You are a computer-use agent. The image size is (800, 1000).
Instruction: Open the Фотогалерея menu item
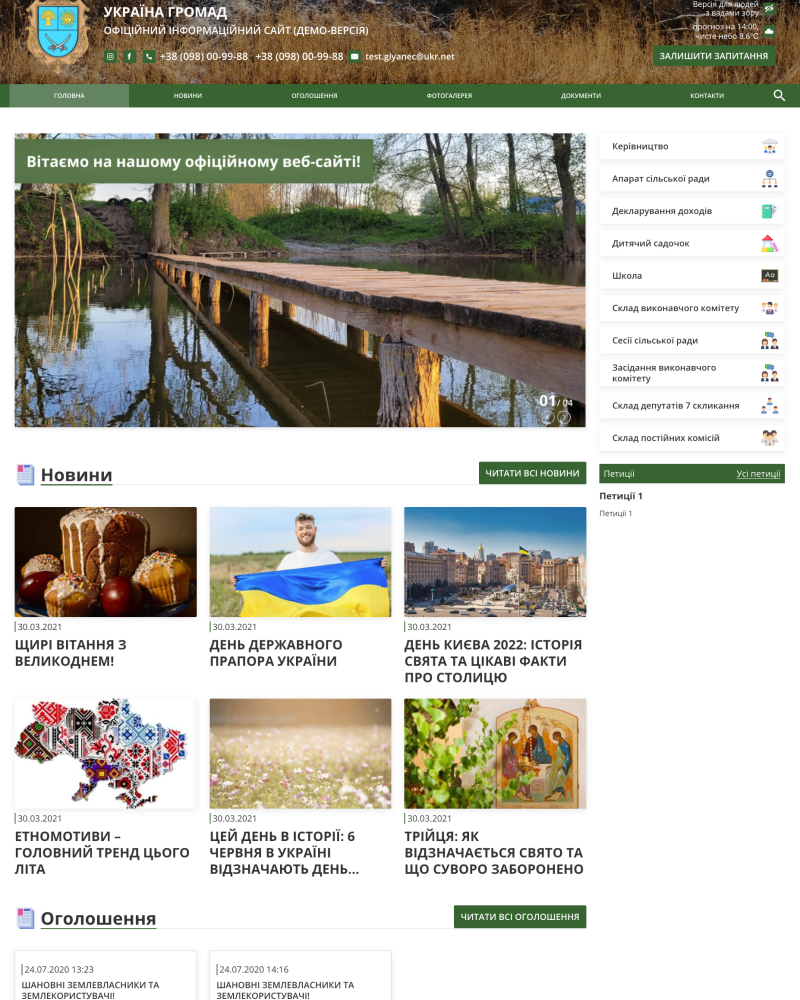click(x=449, y=96)
